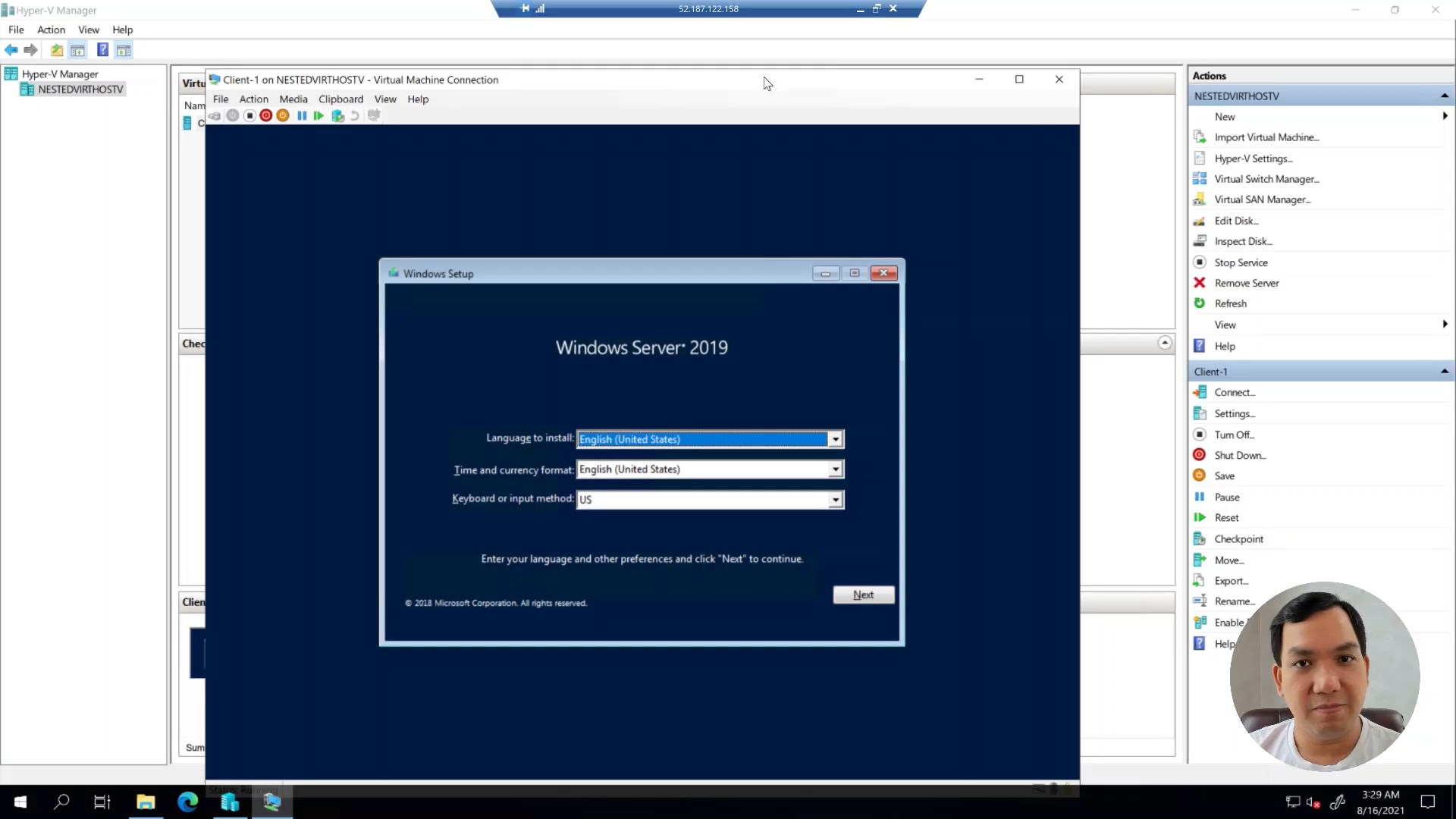Screen dimensions: 1456x819
Task: Open Virtual Switch Manager
Action: [1266, 179]
